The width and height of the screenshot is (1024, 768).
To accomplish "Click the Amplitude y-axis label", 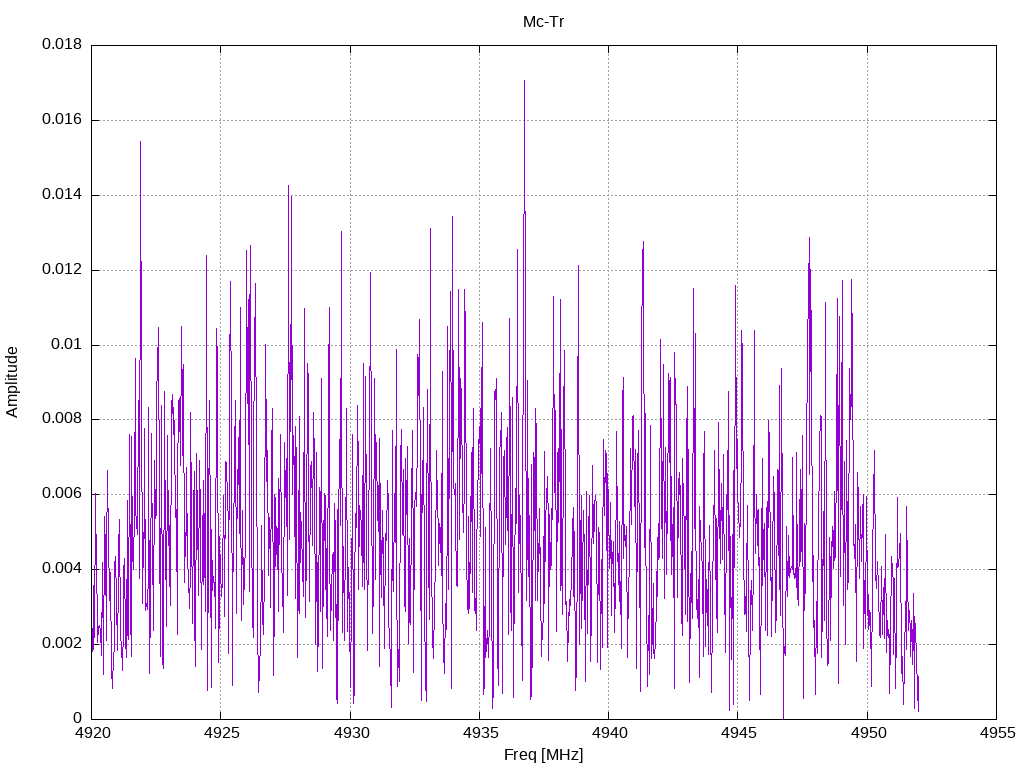I will [12, 382].
